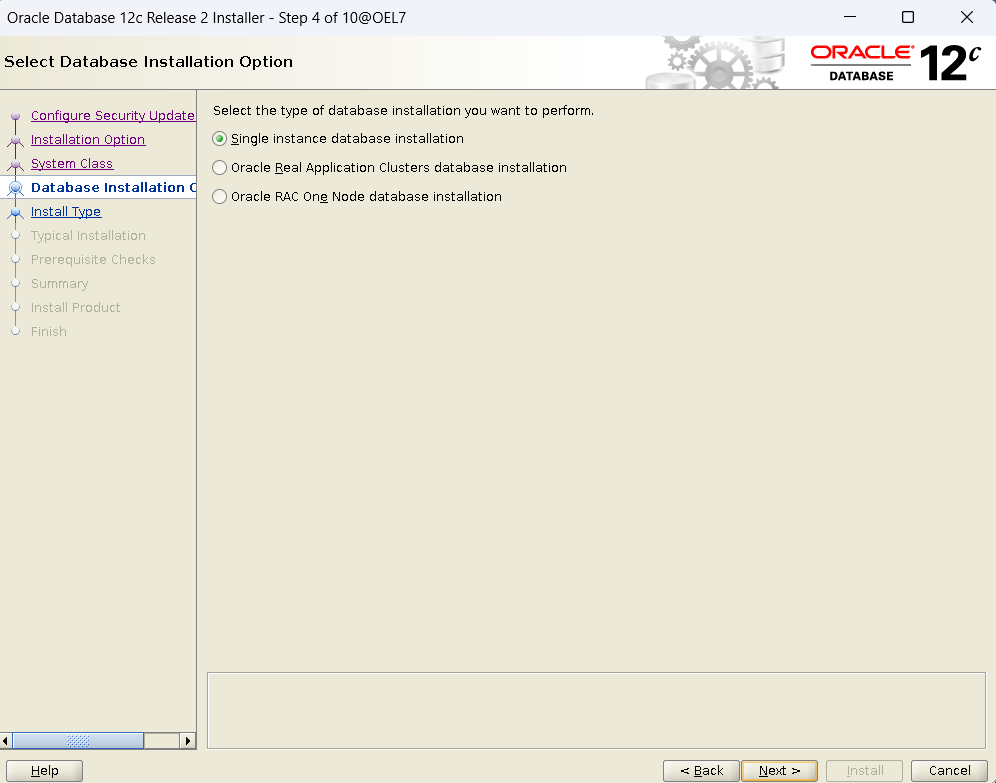Screen dimensions: 996x783
Task: Click the Prerequisite Checks step text
Action: coord(93,260)
